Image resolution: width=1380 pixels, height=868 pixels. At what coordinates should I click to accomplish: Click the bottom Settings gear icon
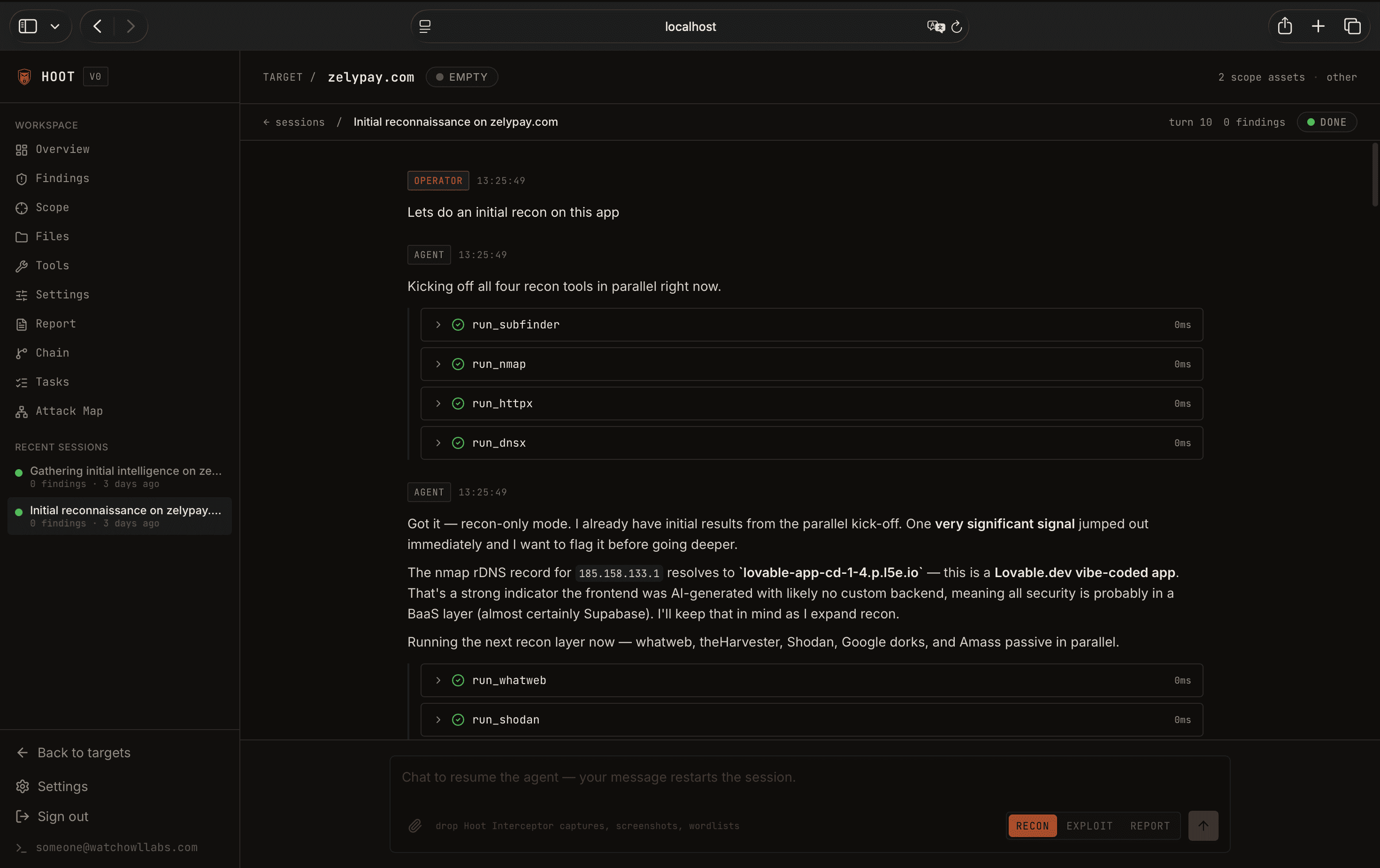tap(23, 786)
